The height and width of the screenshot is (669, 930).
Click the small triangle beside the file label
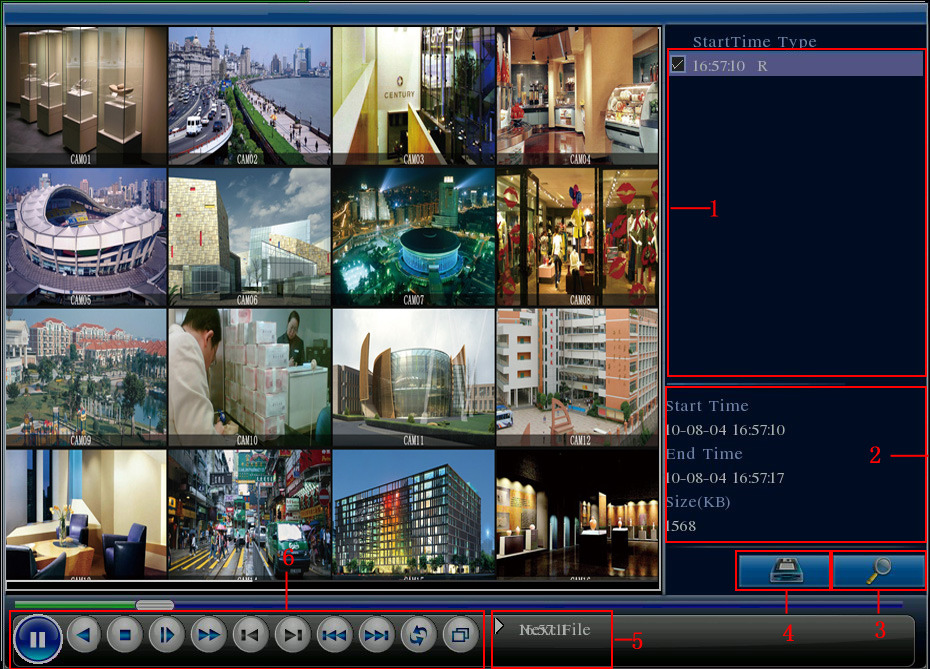pyautogui.click(x=499, y=625)
